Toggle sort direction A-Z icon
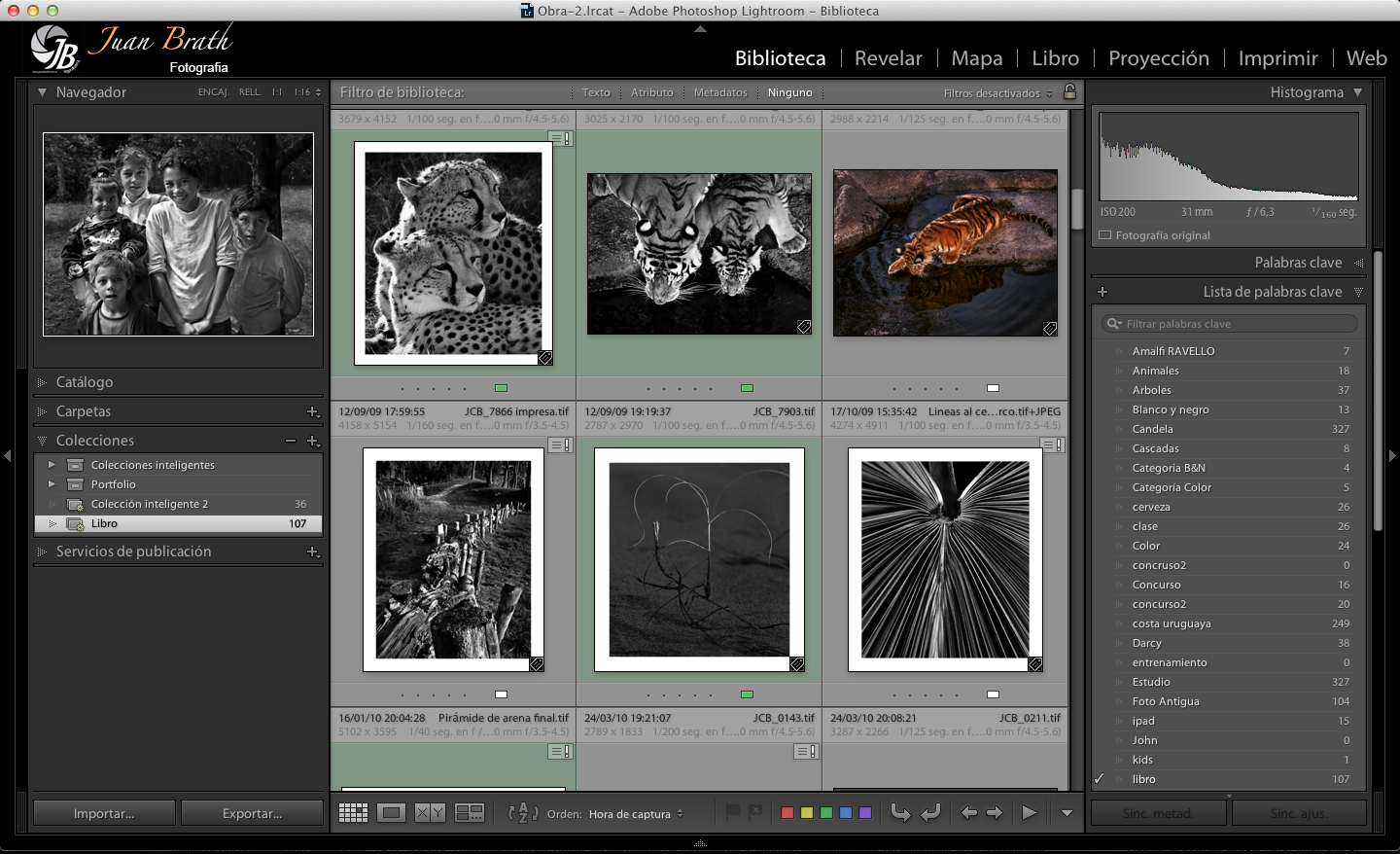This screenshot has height=854, width=1400. (x=522, y=813)
